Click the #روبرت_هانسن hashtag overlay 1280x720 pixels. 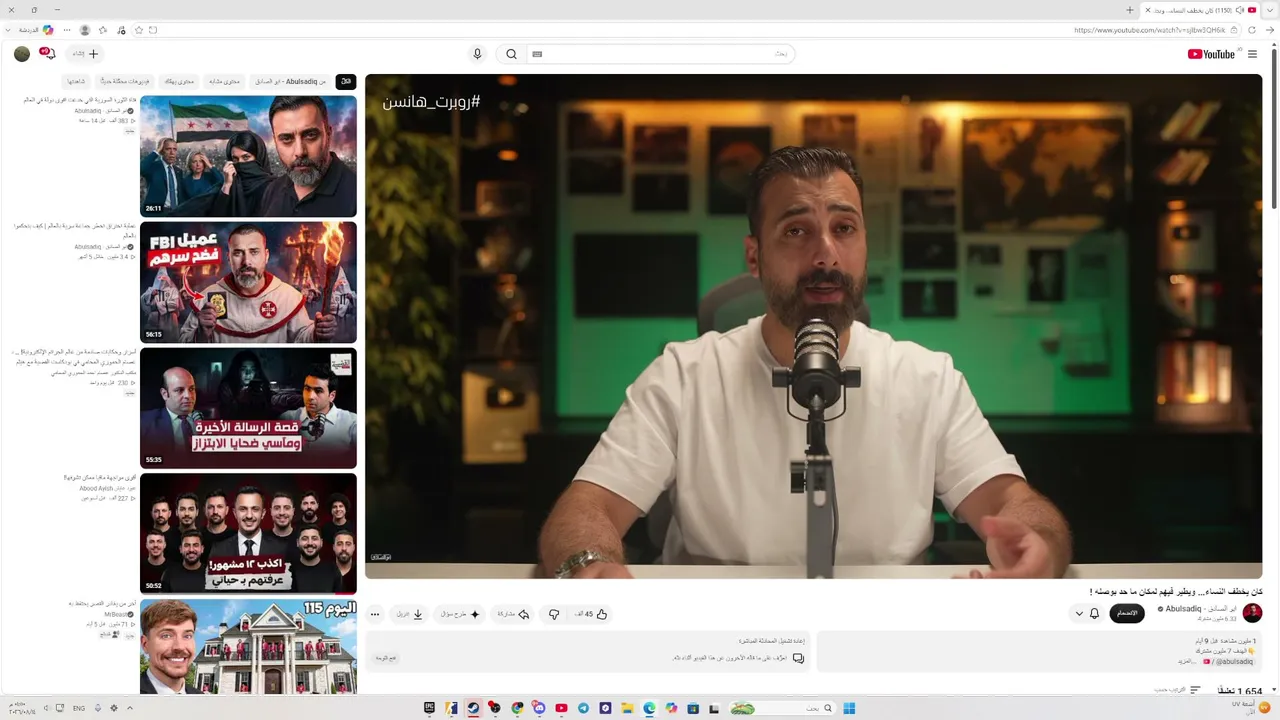point(431,102)
